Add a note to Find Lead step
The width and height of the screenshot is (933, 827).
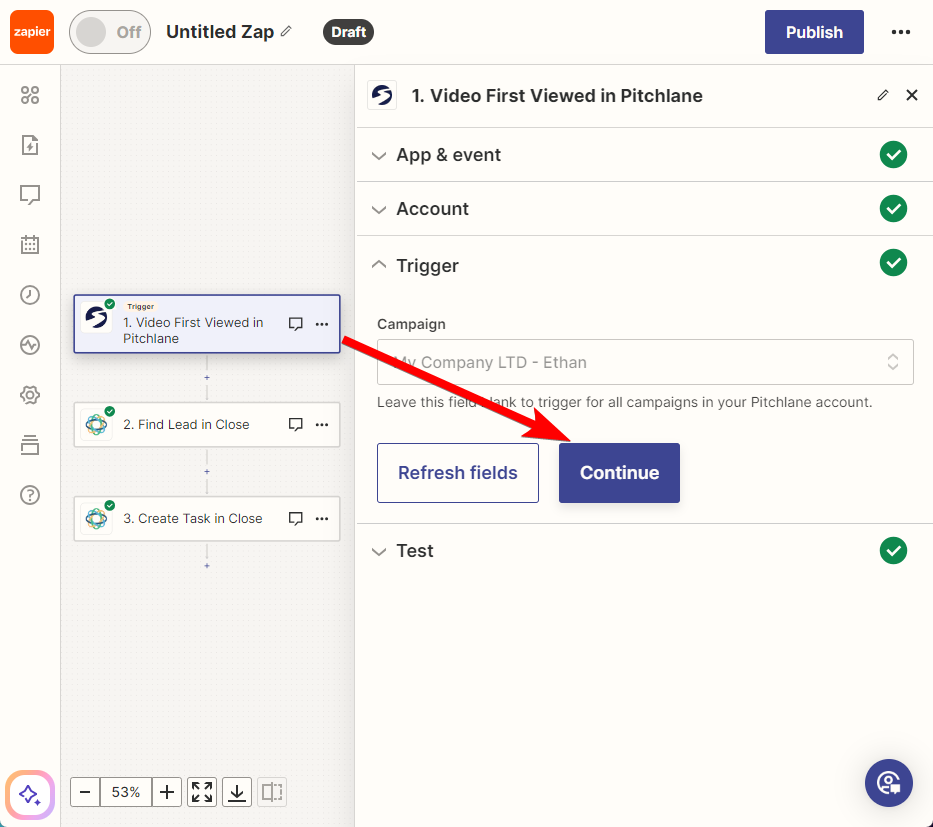pyautogui.click(x=296, y=425)
